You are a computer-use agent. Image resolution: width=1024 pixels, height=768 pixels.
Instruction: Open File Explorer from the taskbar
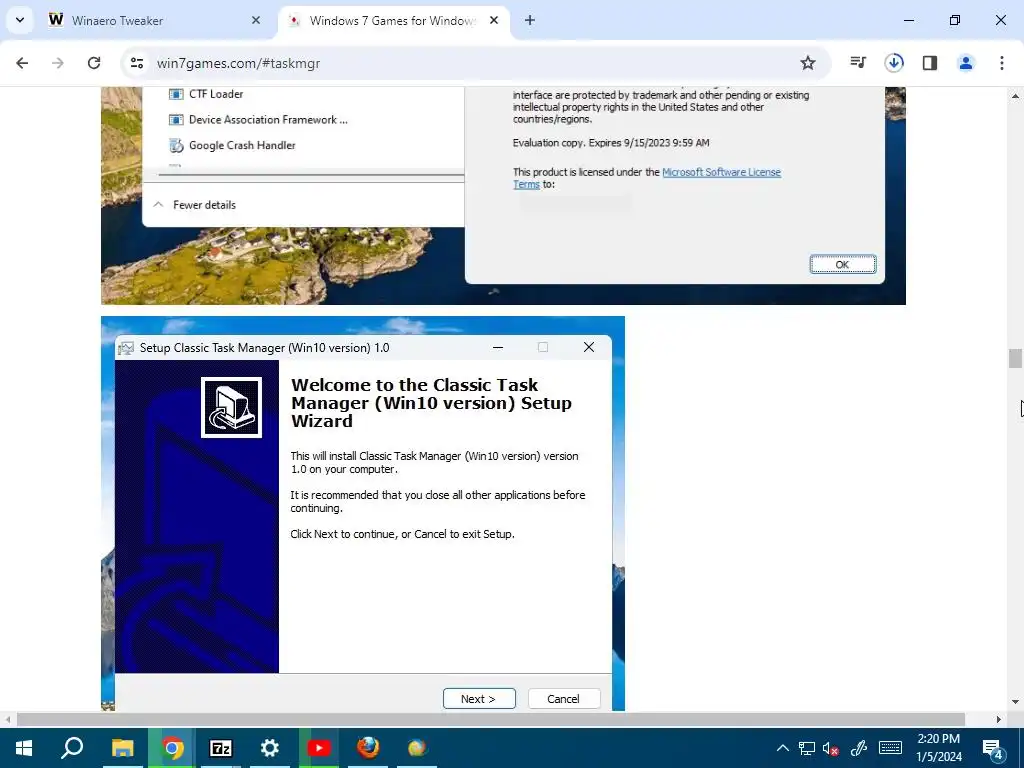(x=122, y=748)
